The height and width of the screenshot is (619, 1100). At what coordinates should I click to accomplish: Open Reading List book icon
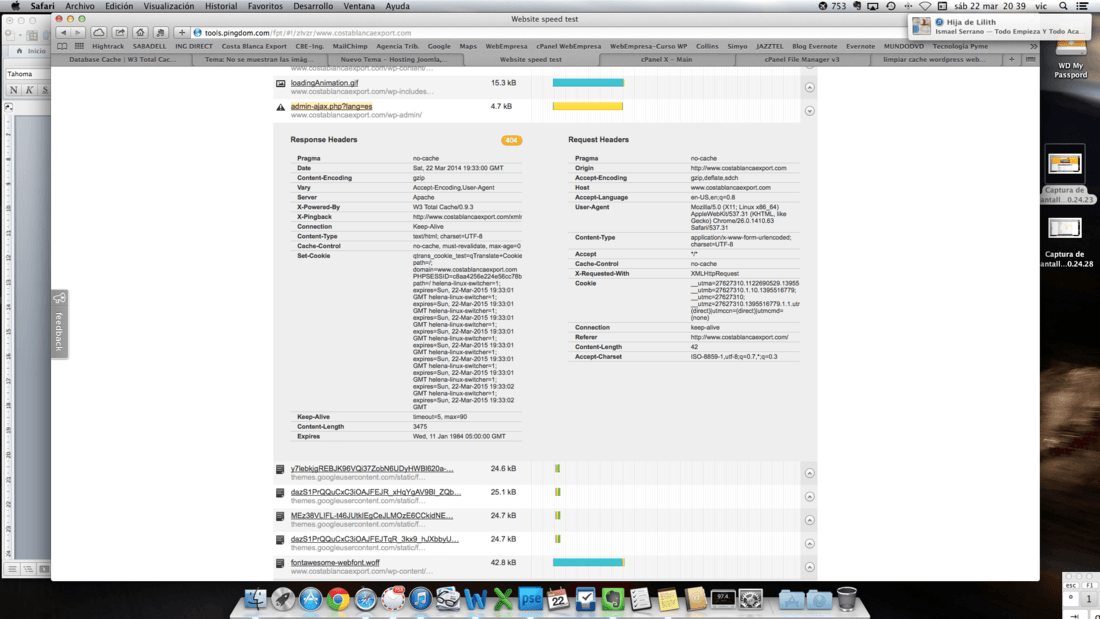pyautogui.click(x=62, y=46)
